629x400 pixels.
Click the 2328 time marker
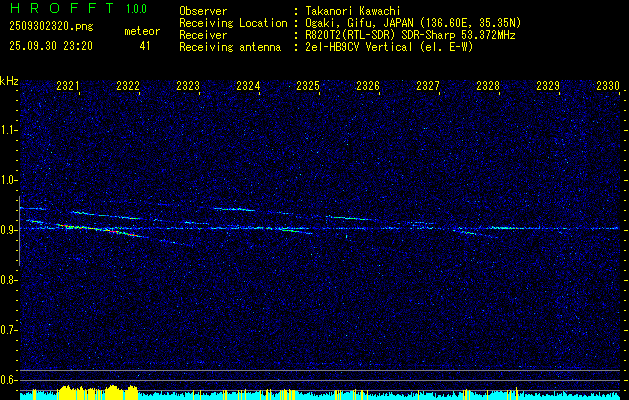click(488, 87)
